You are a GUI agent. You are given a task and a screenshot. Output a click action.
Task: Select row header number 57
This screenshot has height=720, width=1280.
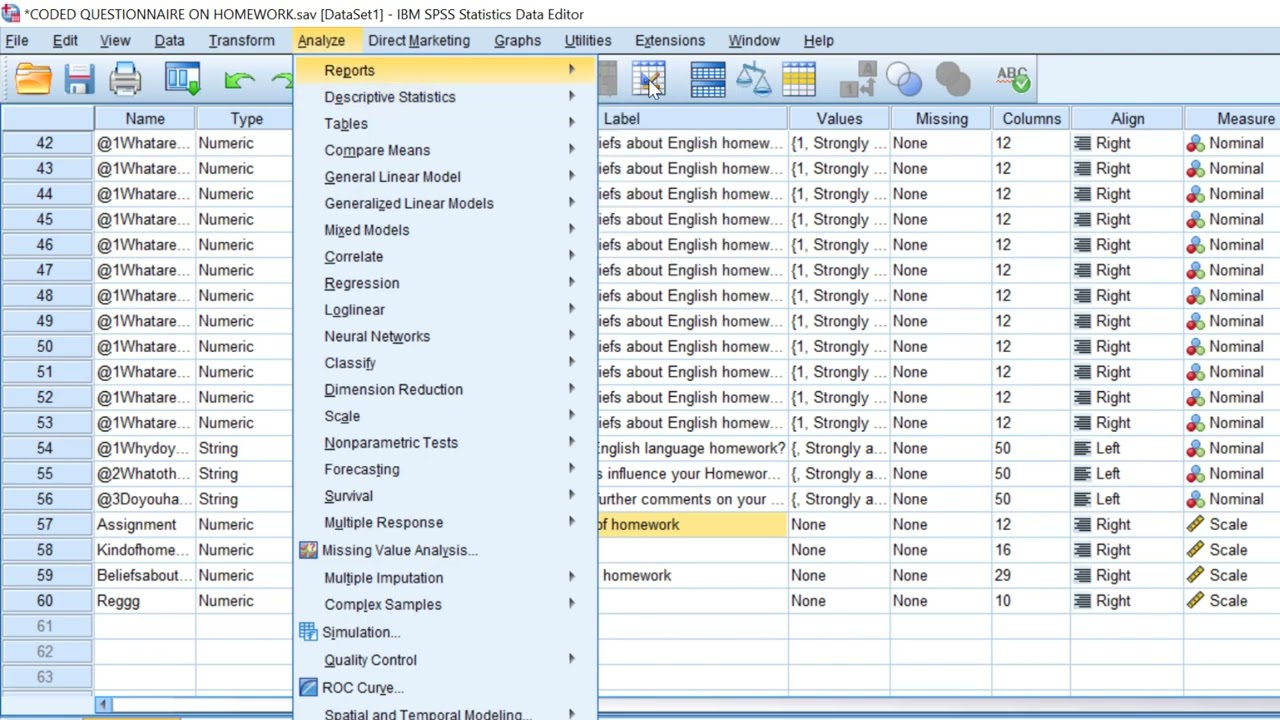tap(47, 524)
